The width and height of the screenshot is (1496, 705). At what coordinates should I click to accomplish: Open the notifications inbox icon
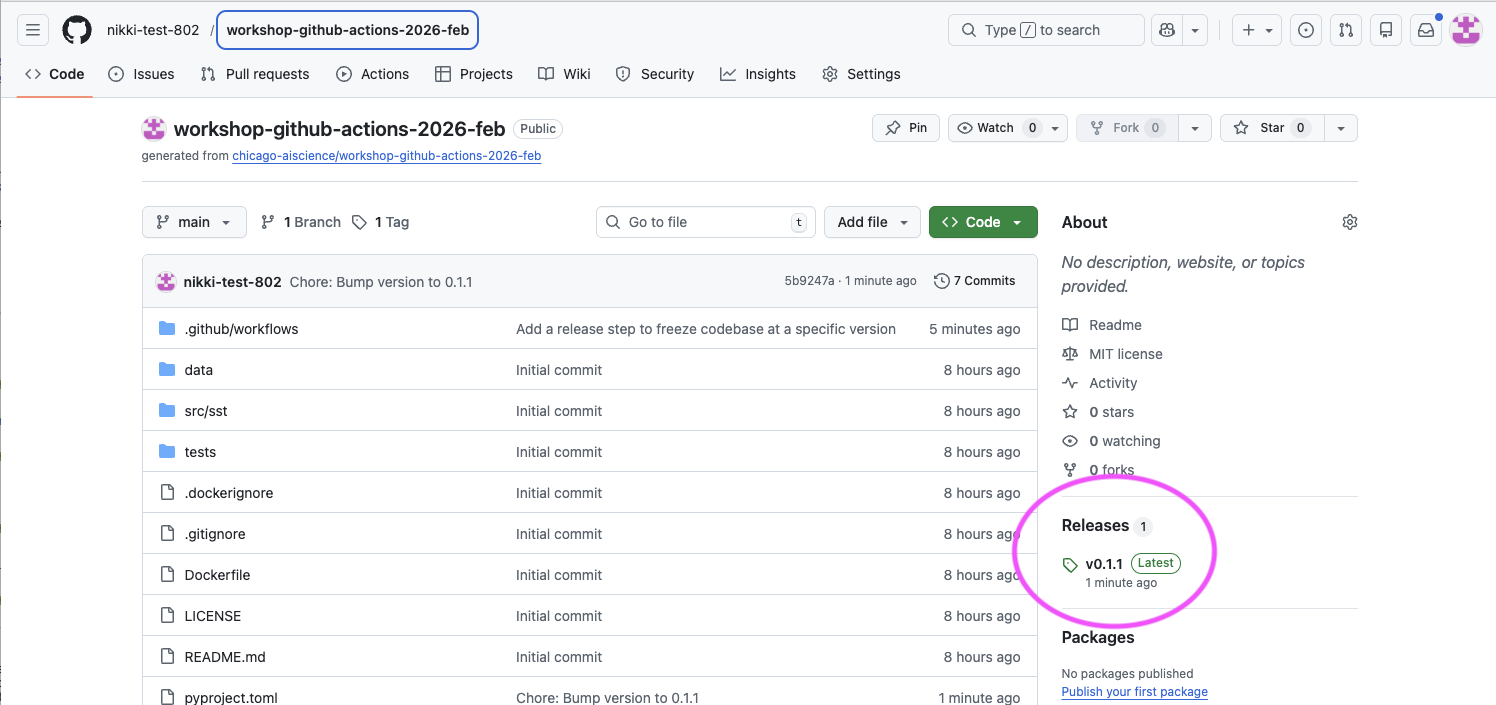pyautogui.click(x=1425, y=29)
